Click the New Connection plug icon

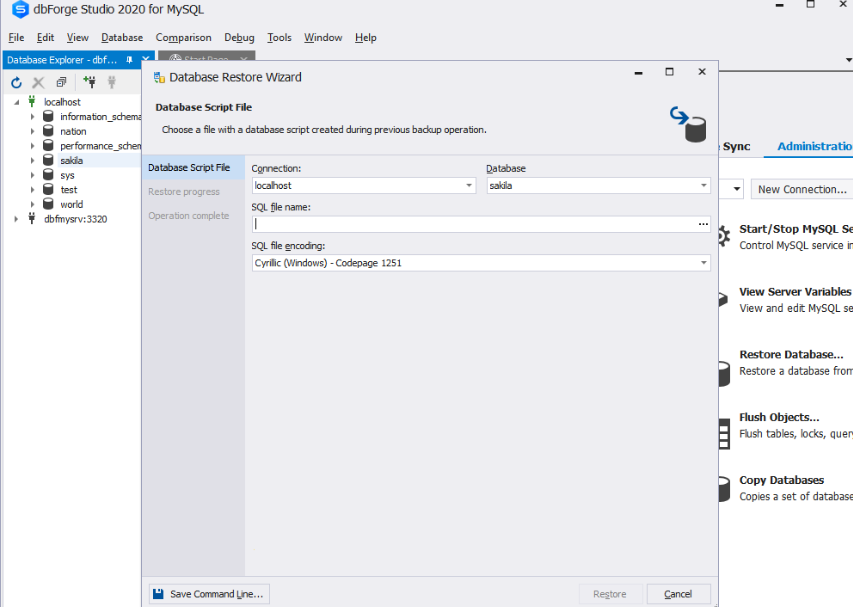click(90, 82)
